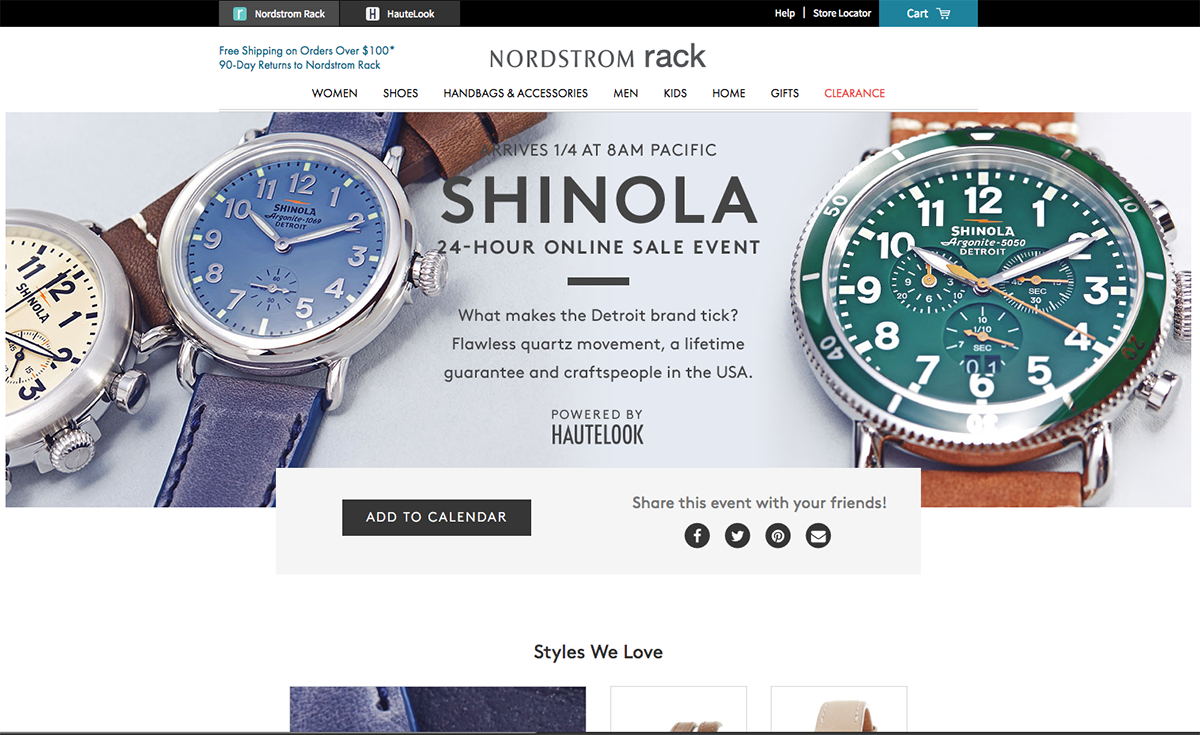This screenshot has height=735, width=1200.
Task: Open the Shoes menu
Action: click(x=400, y=93)
